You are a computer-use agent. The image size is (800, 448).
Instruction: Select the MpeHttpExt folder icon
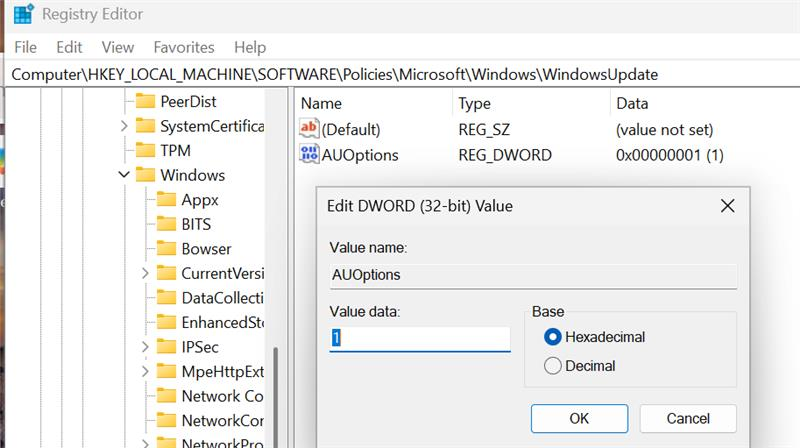click(166, 370)
